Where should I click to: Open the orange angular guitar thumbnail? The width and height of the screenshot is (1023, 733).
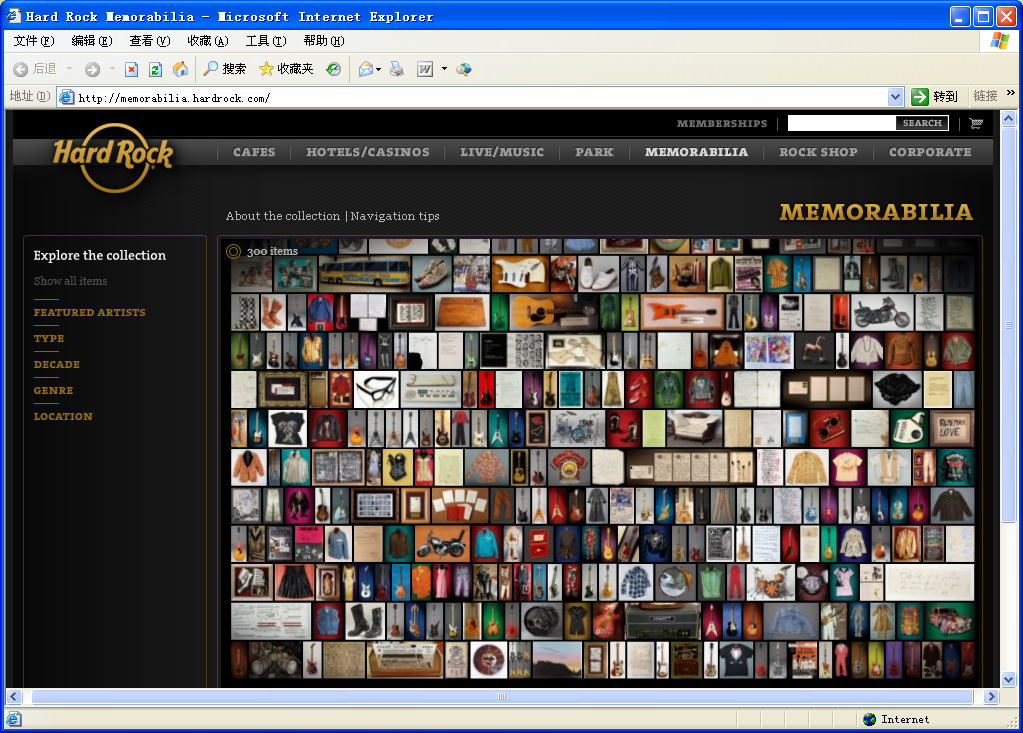pos(682,312)
